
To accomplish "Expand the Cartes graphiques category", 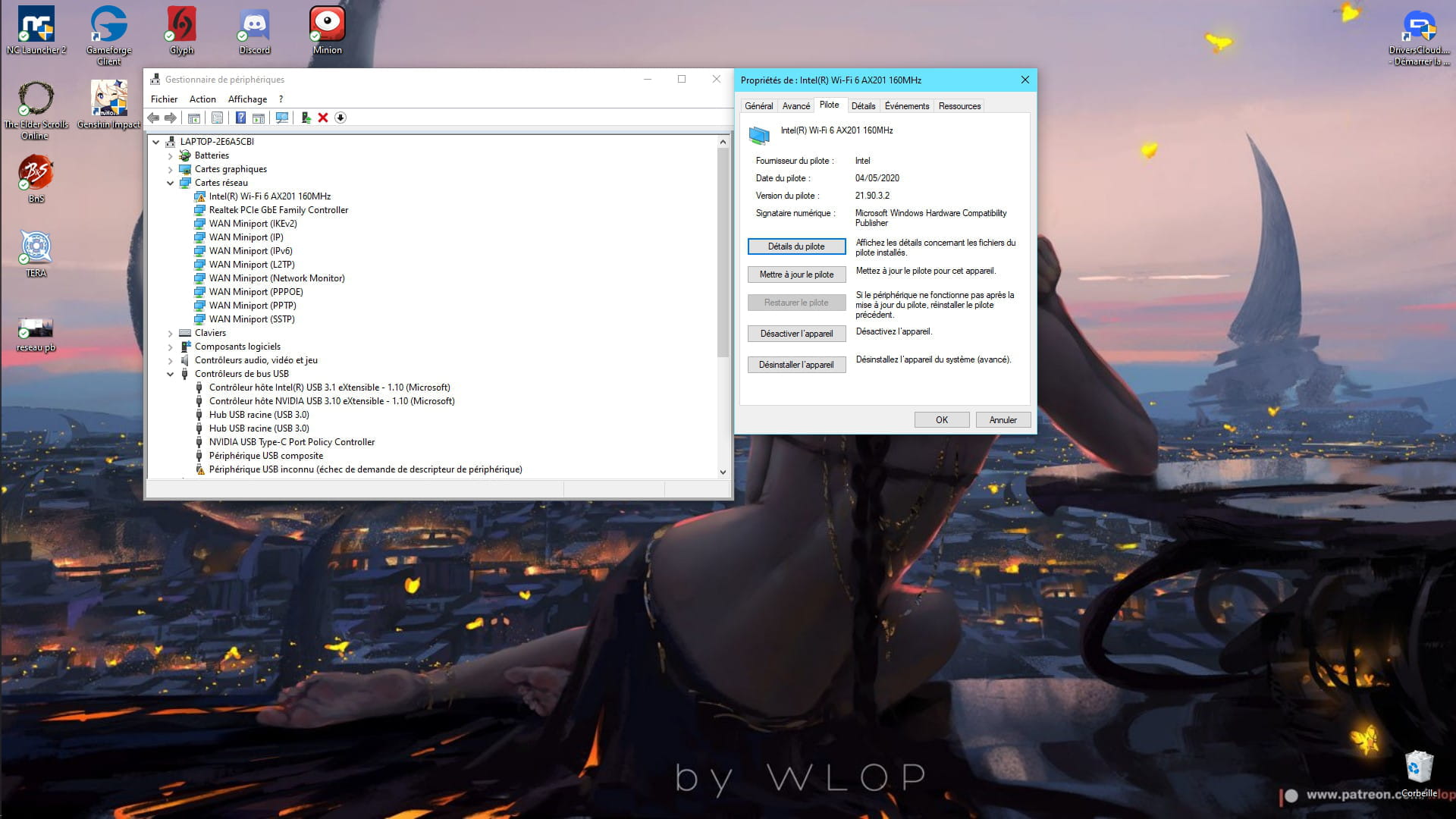I will click(171, 169).
